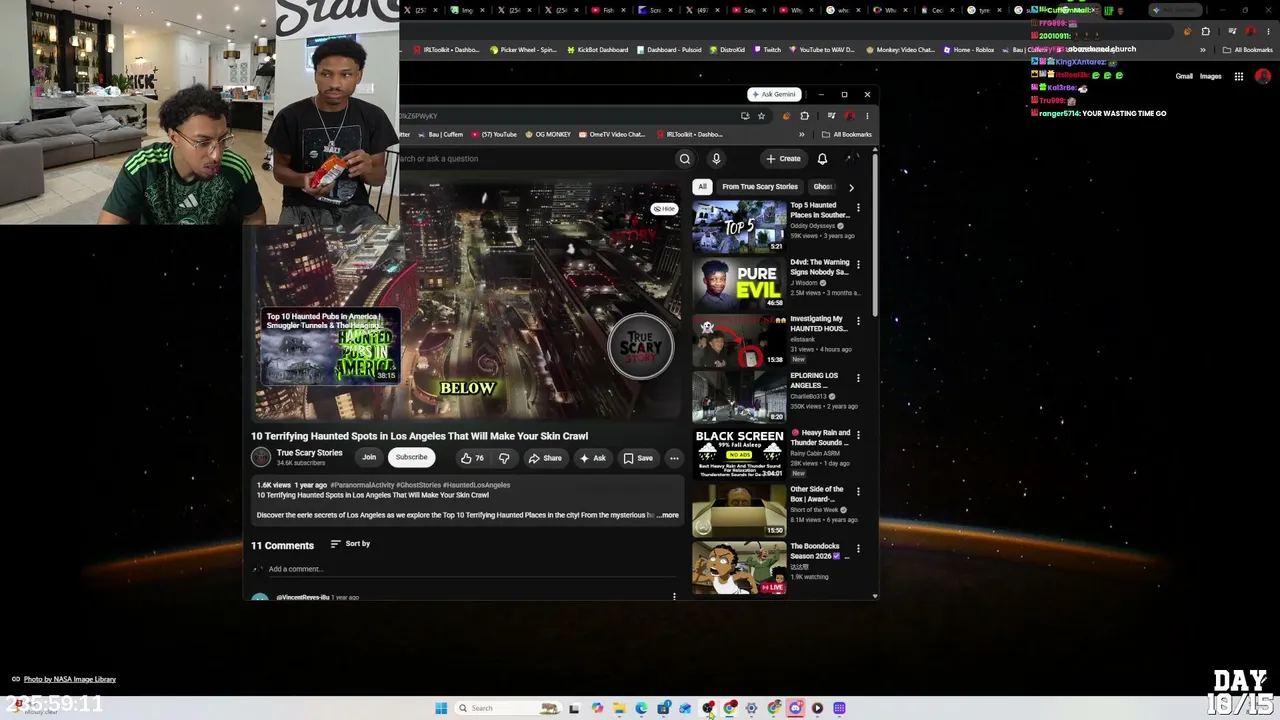Open options for The Boondocks Season video

pyautogui.click(x=858, y=550)
